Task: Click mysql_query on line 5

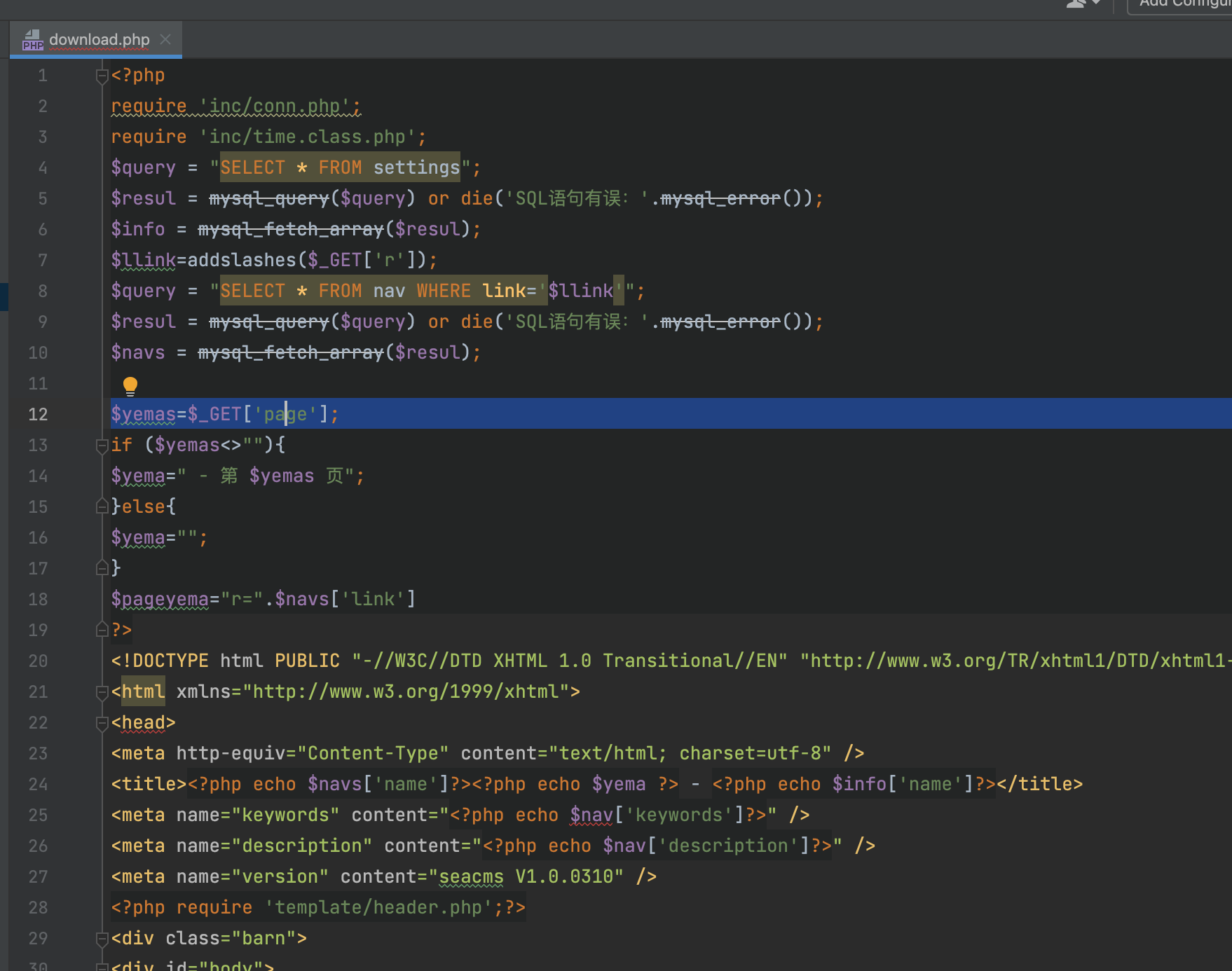Action: [x=269, y=198]
